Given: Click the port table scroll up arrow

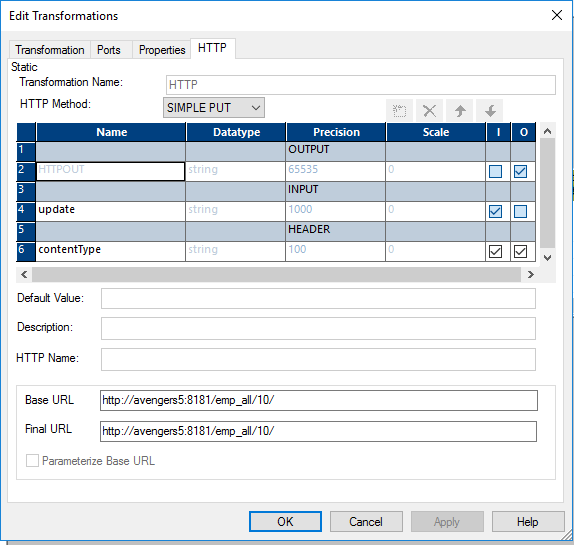Looking at the screenshot, I should (547, 131).
